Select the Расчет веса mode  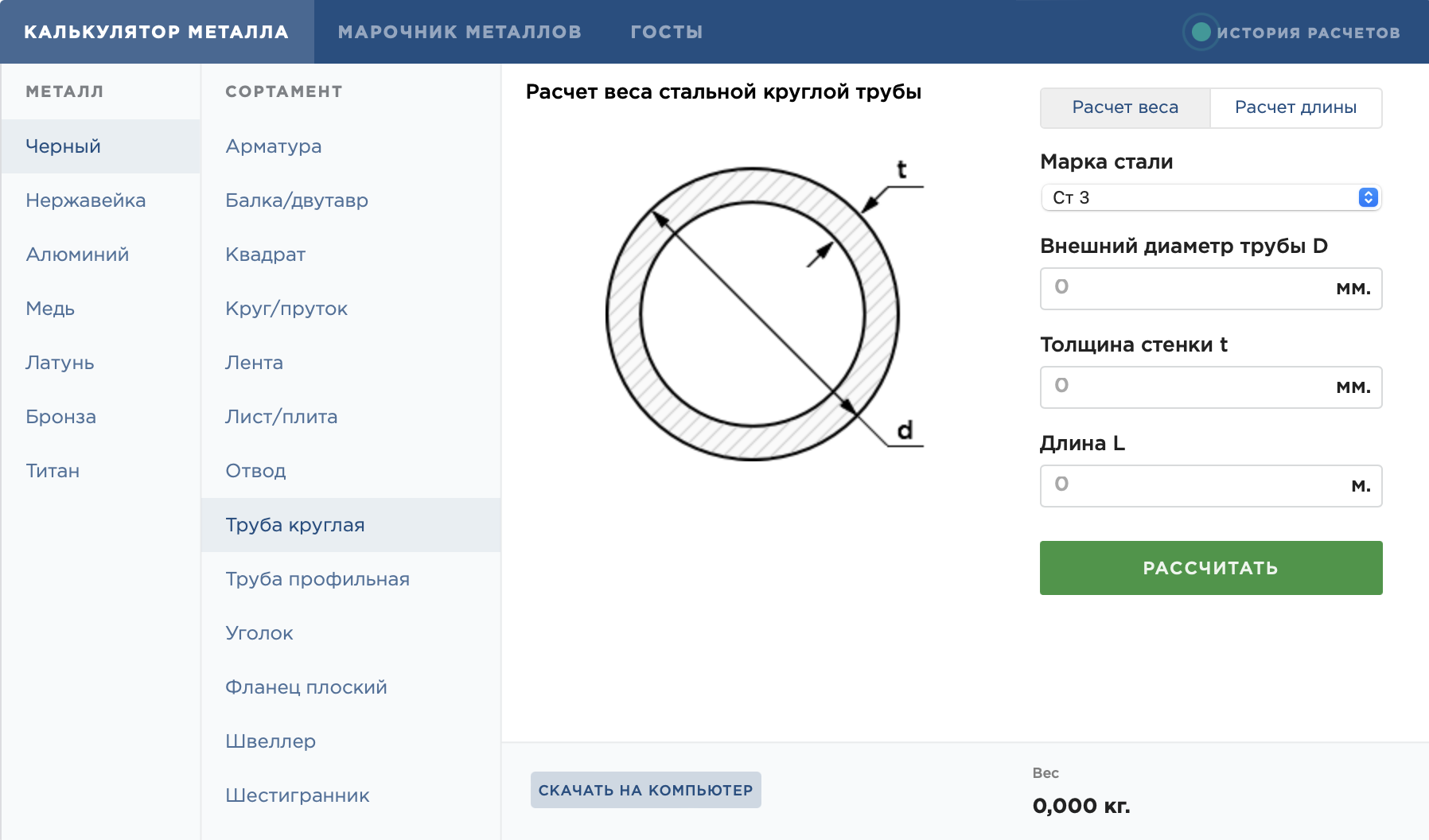point(1125,107)
